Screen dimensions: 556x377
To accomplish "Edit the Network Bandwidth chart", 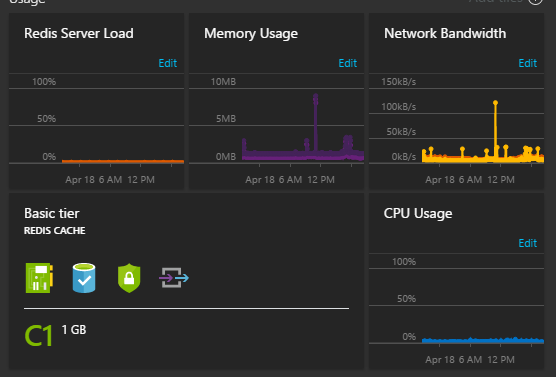I will (528, 63).
